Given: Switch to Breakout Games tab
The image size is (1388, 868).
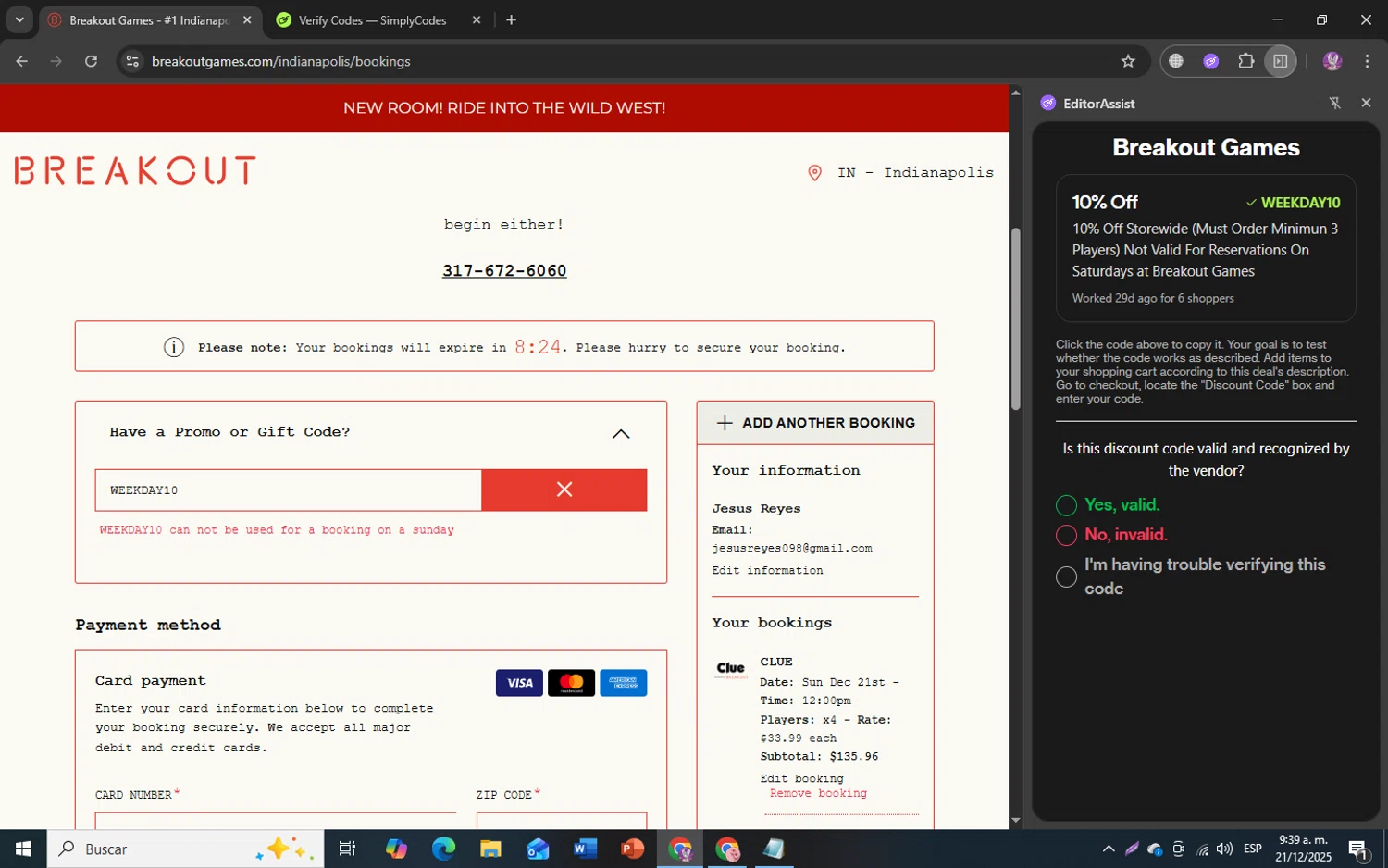Looking at the screenshot, I should click(x=148, y=20).
